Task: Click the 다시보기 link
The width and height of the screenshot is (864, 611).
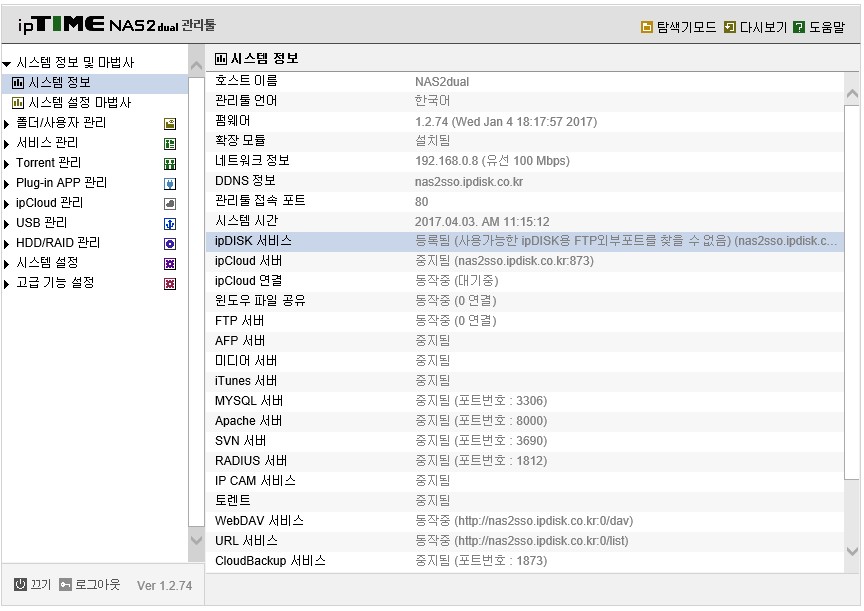Action: click(763, 27)
